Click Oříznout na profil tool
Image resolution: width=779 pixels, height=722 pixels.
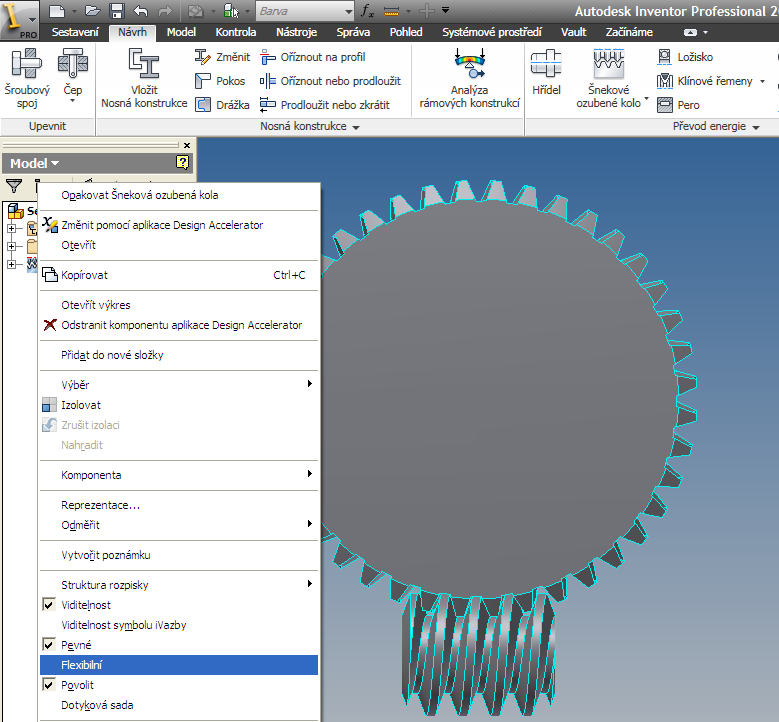(312, 57)
